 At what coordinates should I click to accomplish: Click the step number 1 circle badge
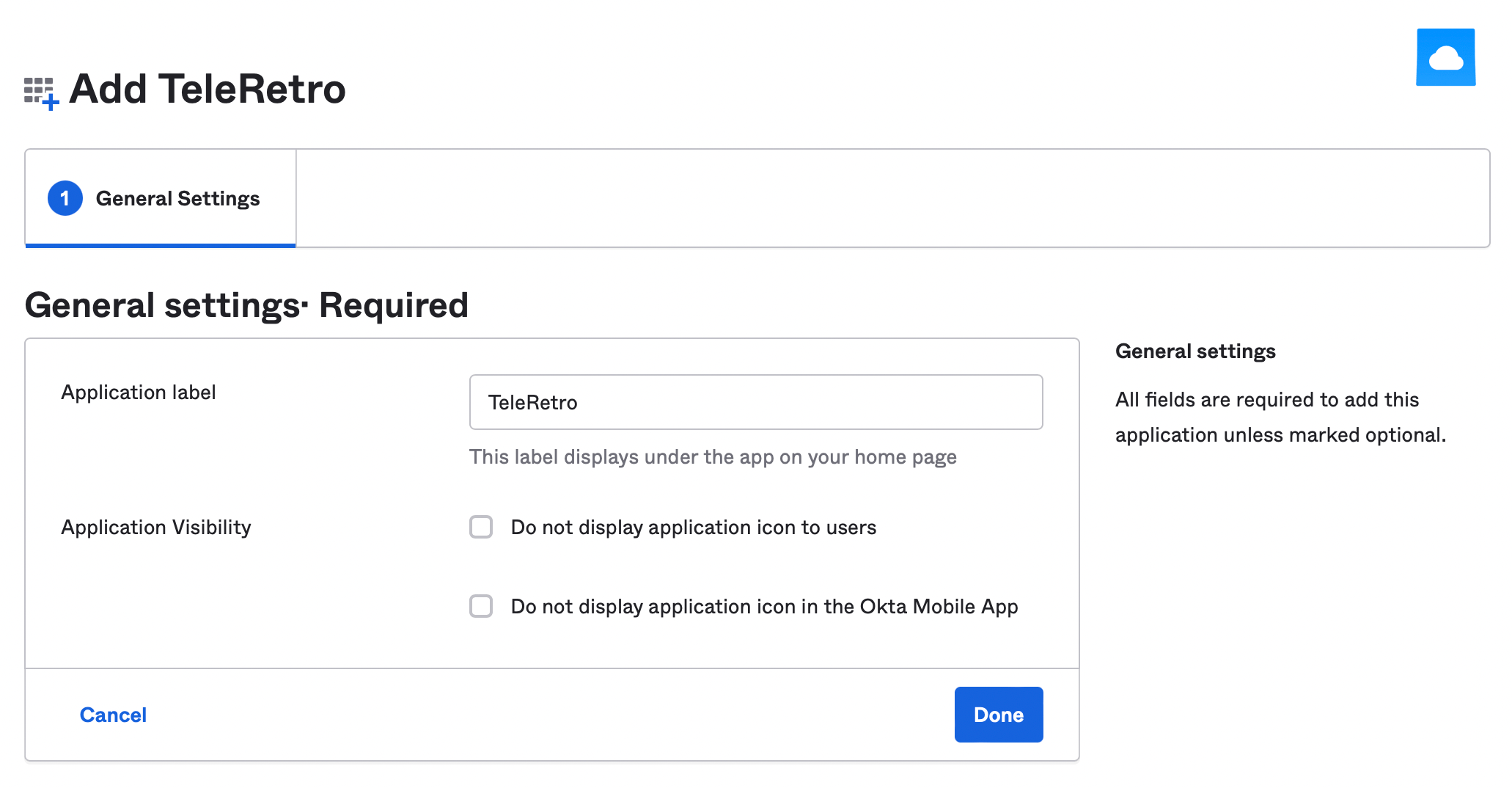tap(65, 198)
